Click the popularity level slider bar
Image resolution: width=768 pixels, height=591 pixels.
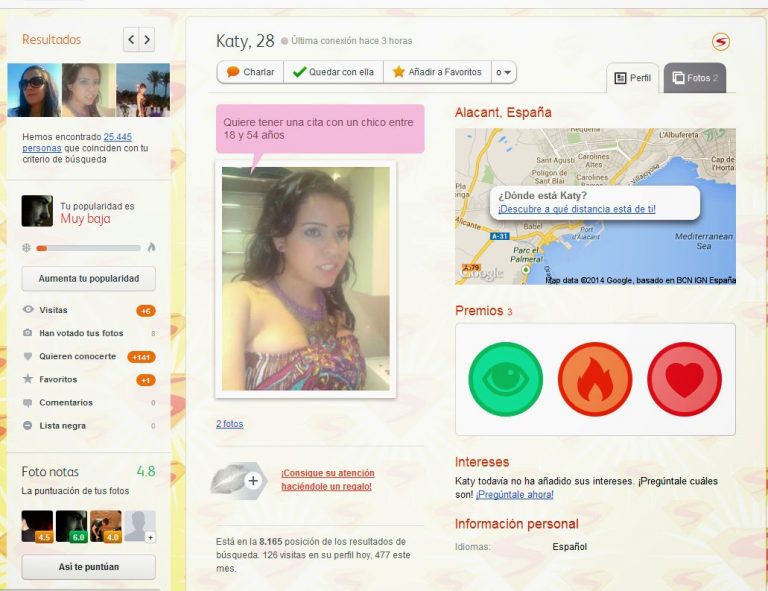88,247
